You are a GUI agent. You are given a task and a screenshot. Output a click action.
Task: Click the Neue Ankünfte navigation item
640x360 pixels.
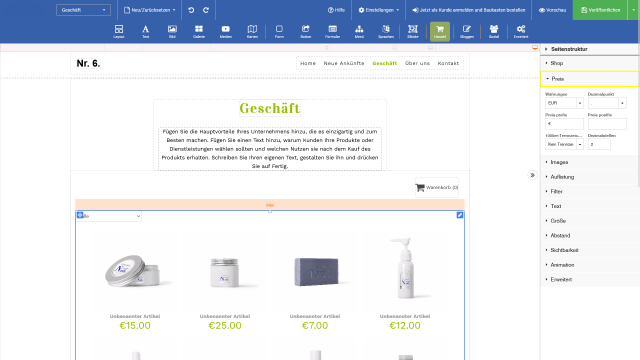coord(344,63)
